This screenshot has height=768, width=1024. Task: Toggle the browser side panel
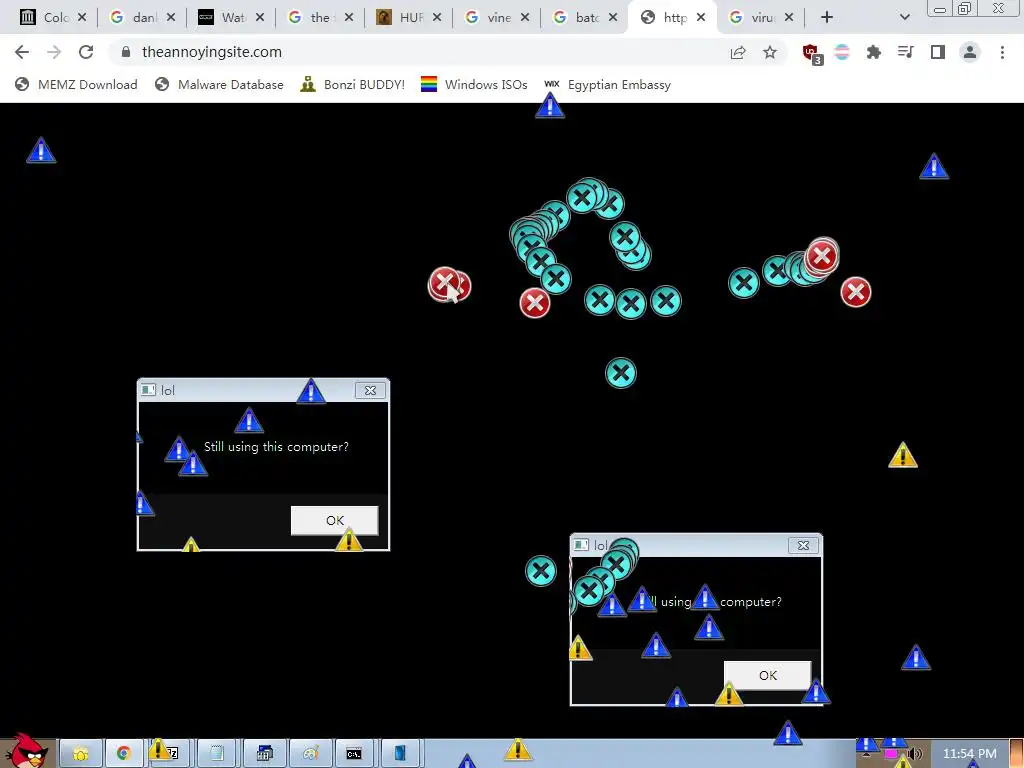[938, 52]
